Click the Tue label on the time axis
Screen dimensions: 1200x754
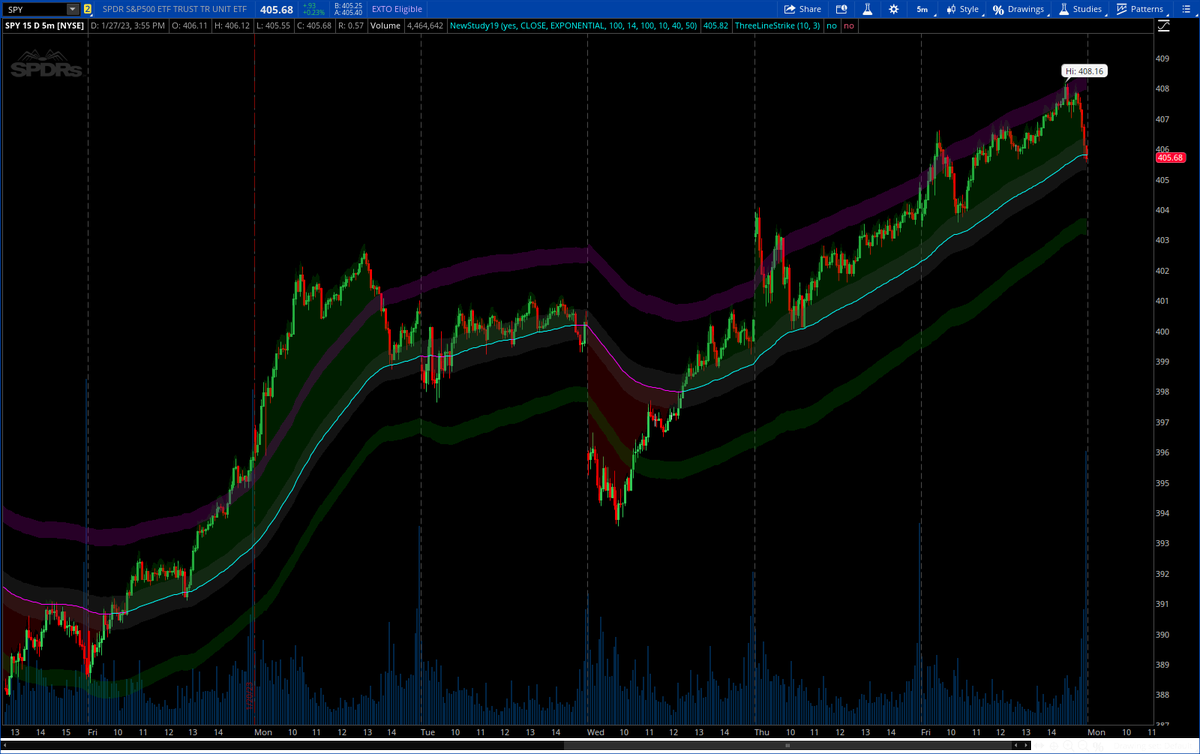428,732
